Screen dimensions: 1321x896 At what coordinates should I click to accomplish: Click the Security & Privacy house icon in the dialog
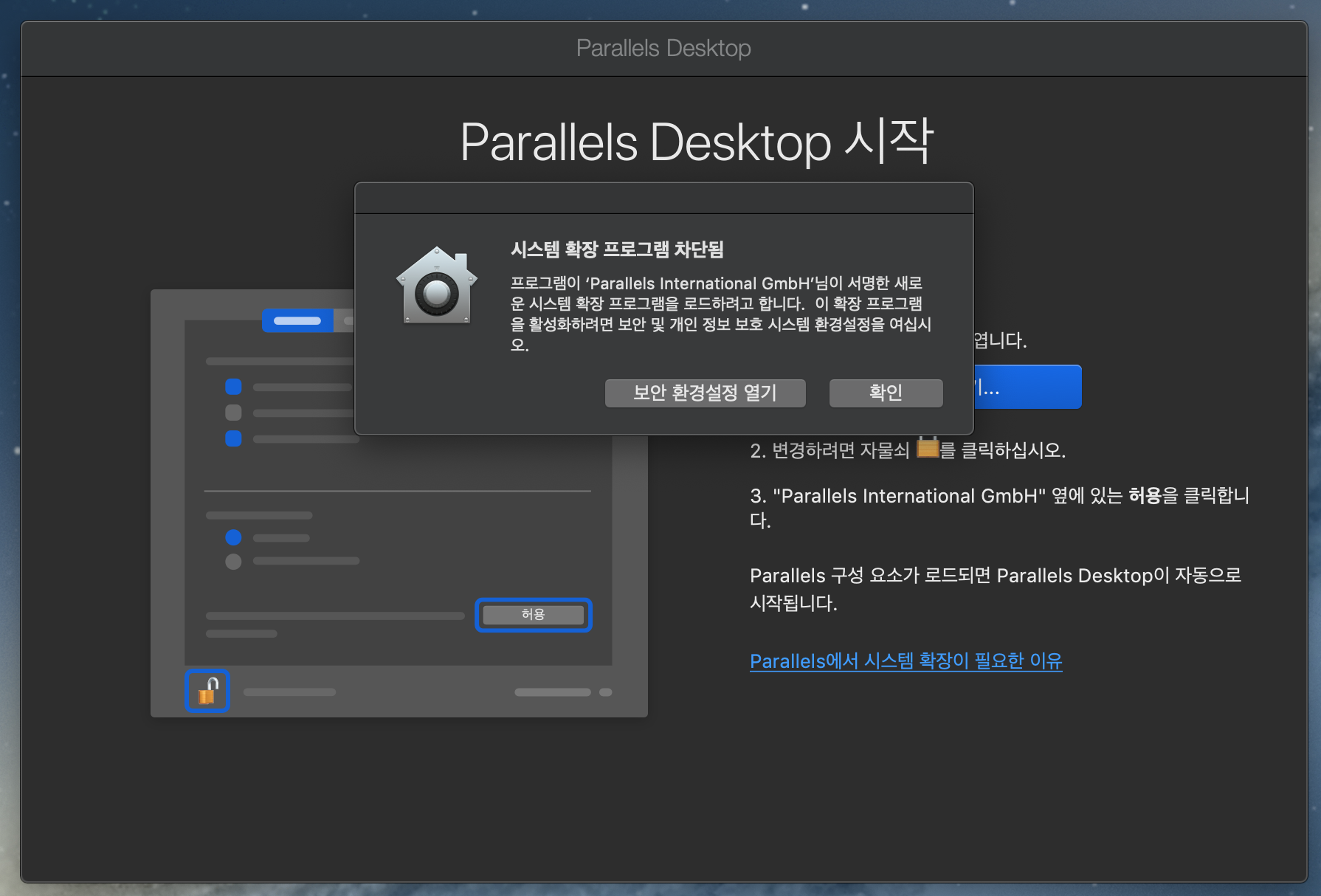click(437, 286)
